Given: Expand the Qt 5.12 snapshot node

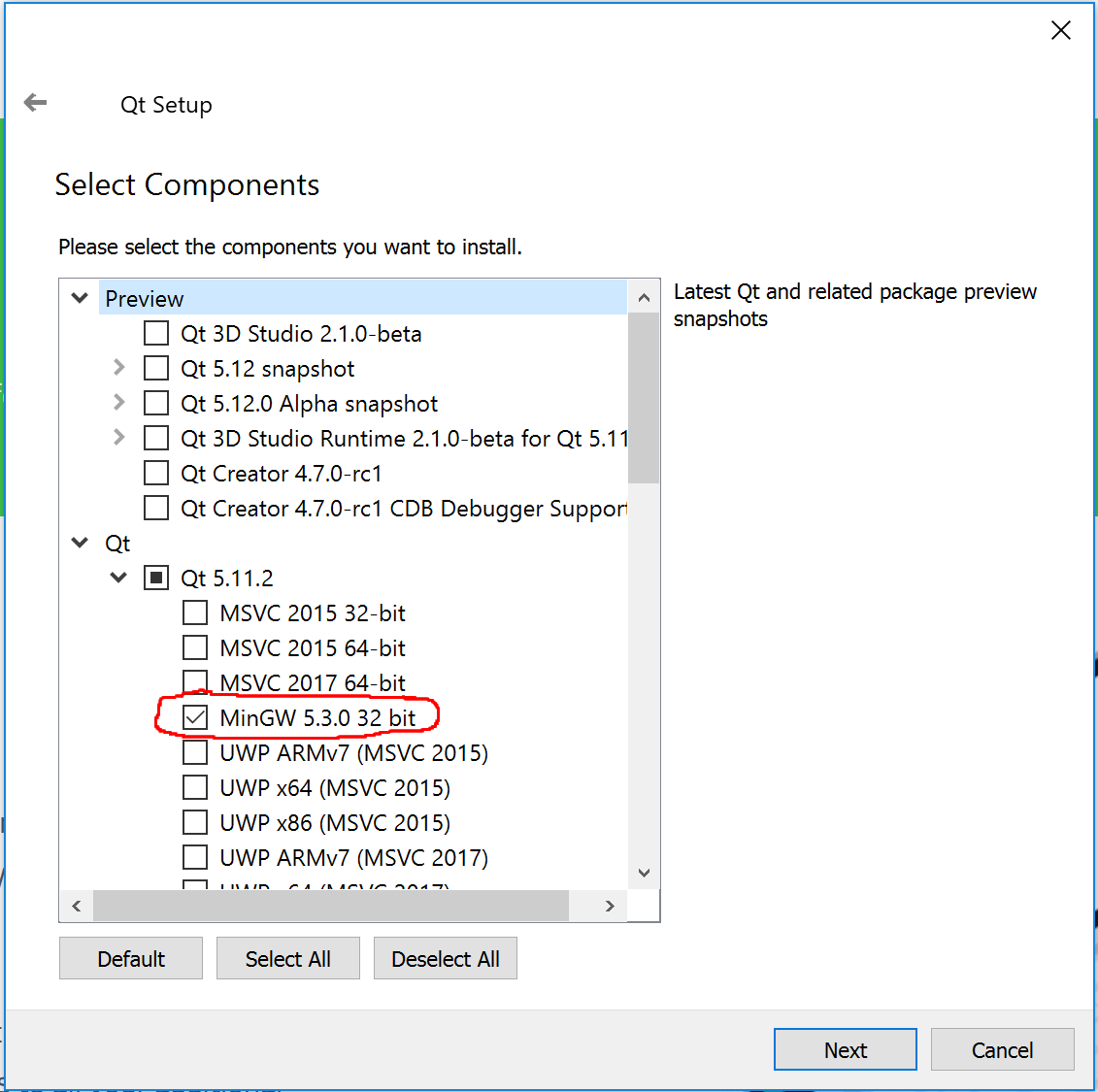Looking at the screenshot, I should 119,369.
